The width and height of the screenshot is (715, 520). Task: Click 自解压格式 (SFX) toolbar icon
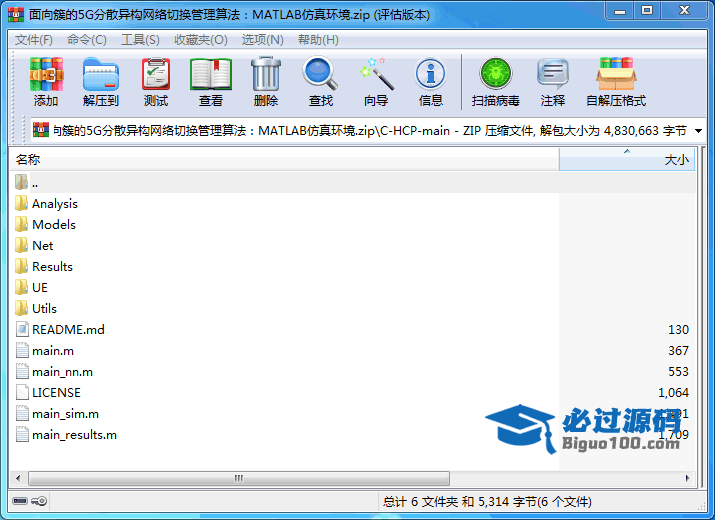(616, 74)
